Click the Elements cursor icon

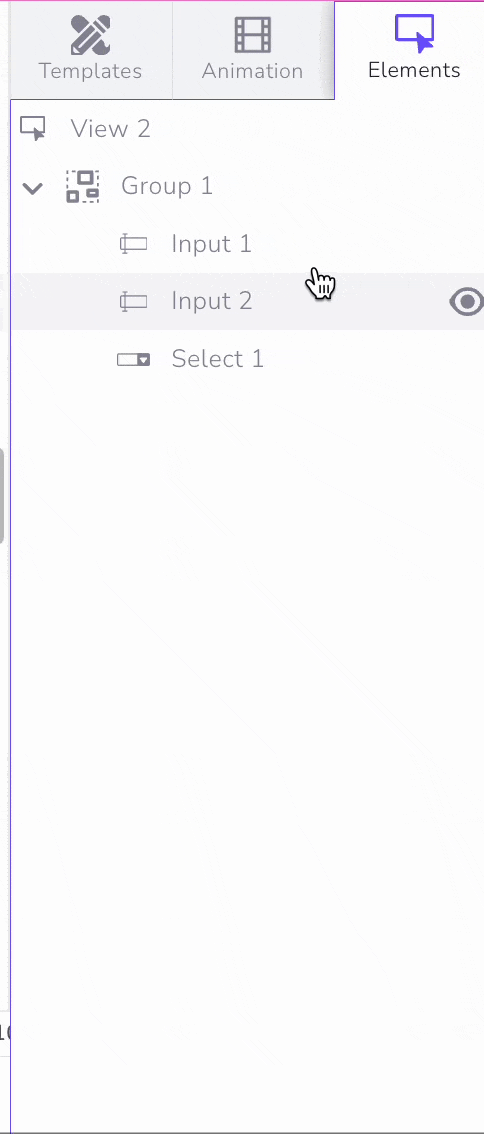[415, 33]
